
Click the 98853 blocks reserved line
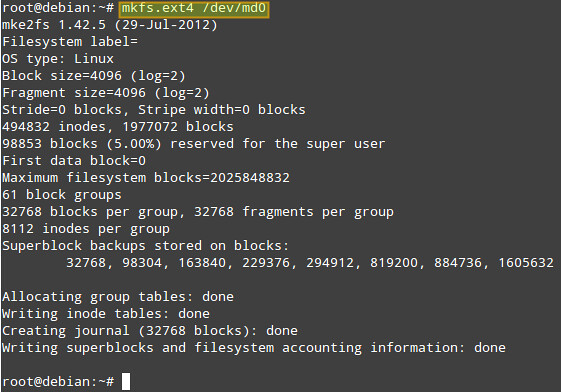pos(194,144)
